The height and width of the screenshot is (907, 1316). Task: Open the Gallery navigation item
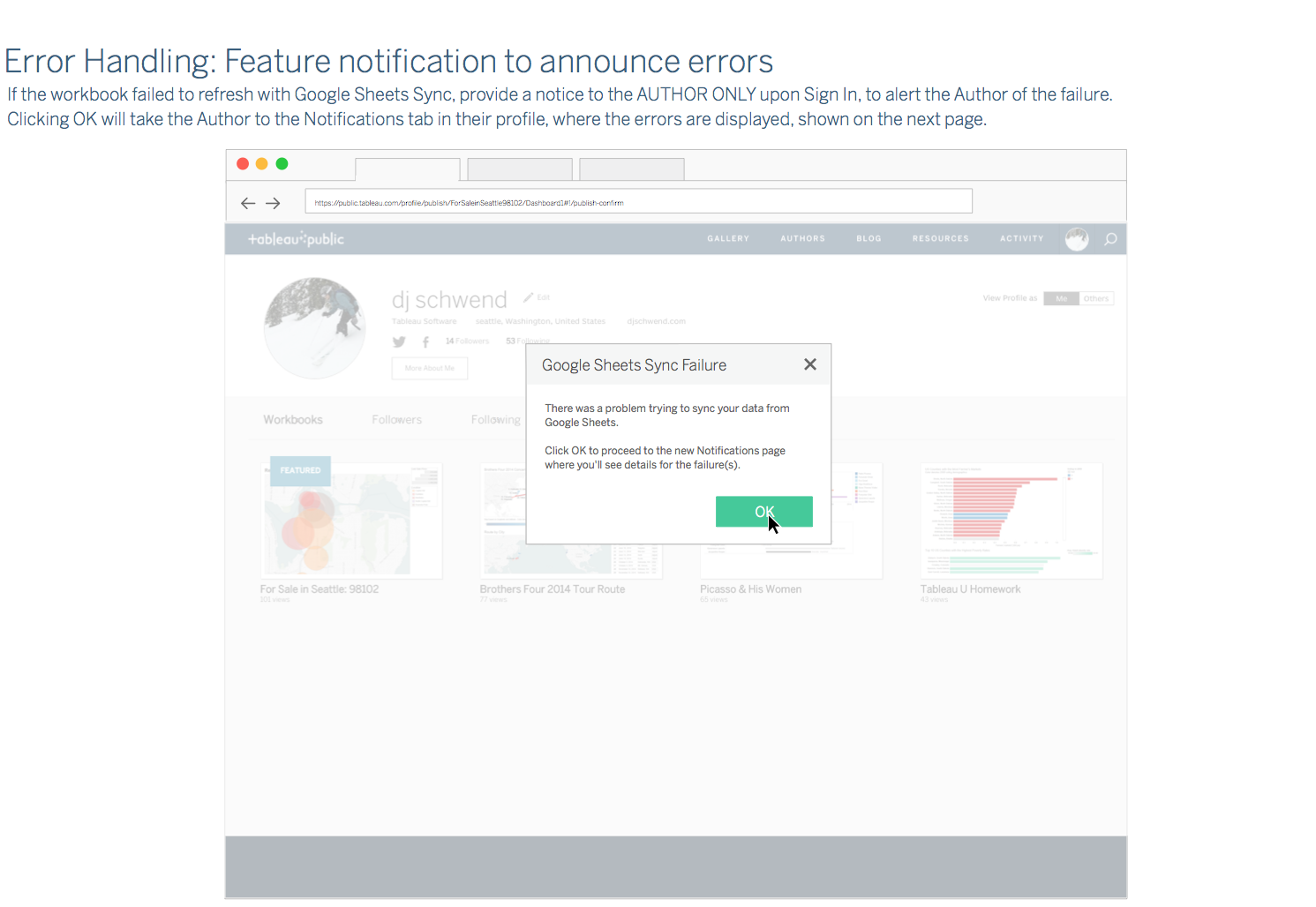tap(728, 239)
